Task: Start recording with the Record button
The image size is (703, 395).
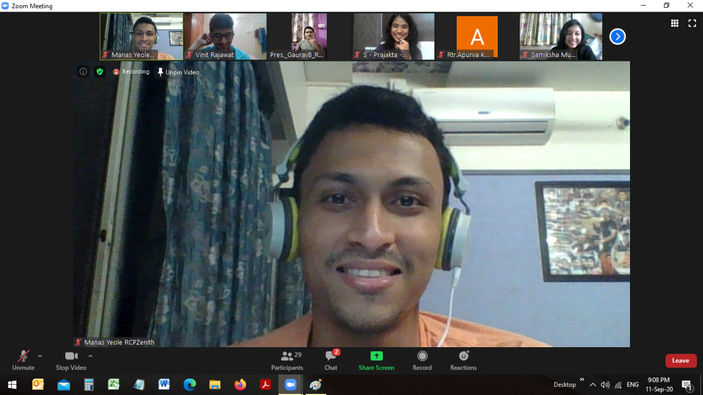Action: pos(422,360)
